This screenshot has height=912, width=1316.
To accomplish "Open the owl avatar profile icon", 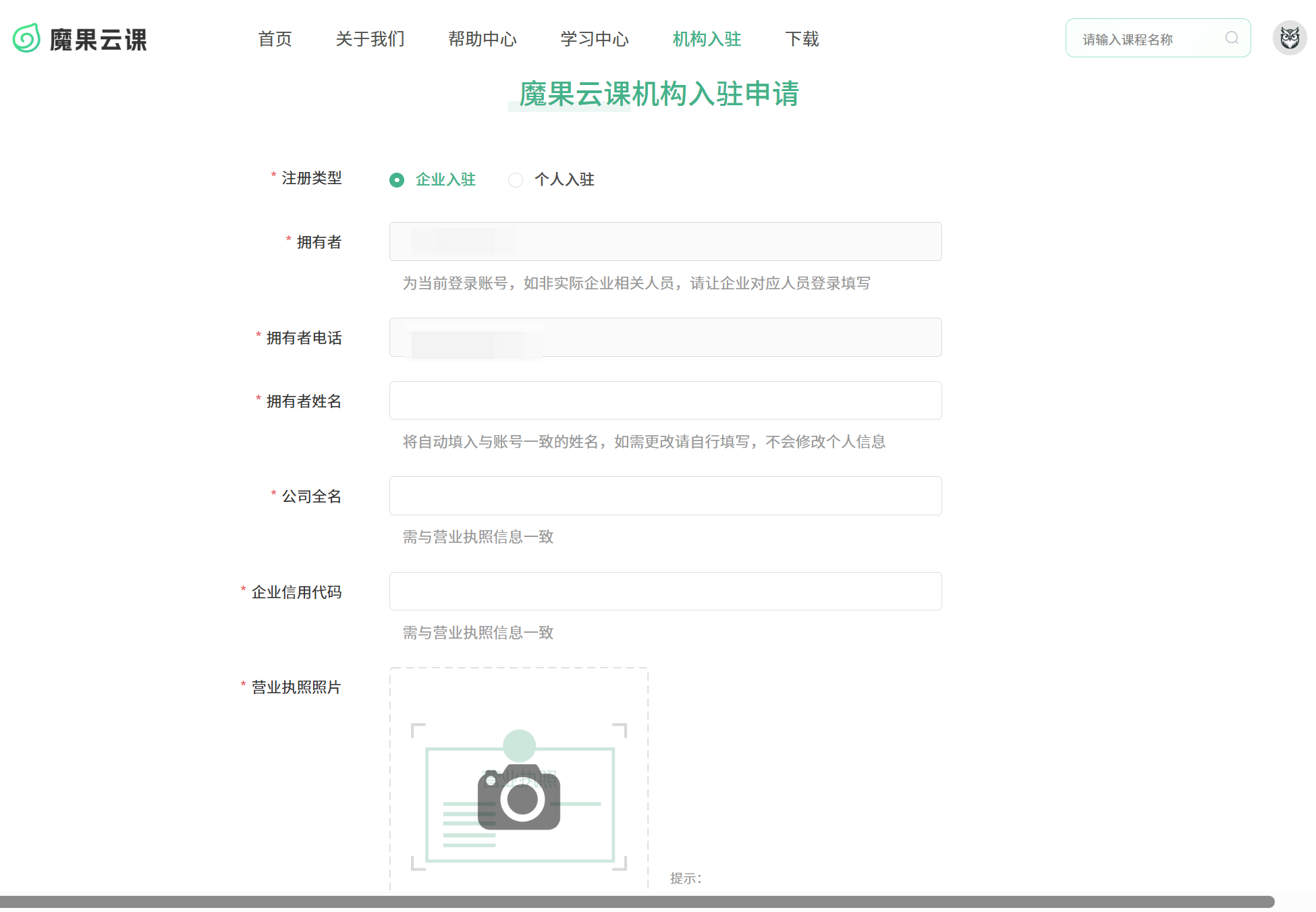I will [1290, 38].
